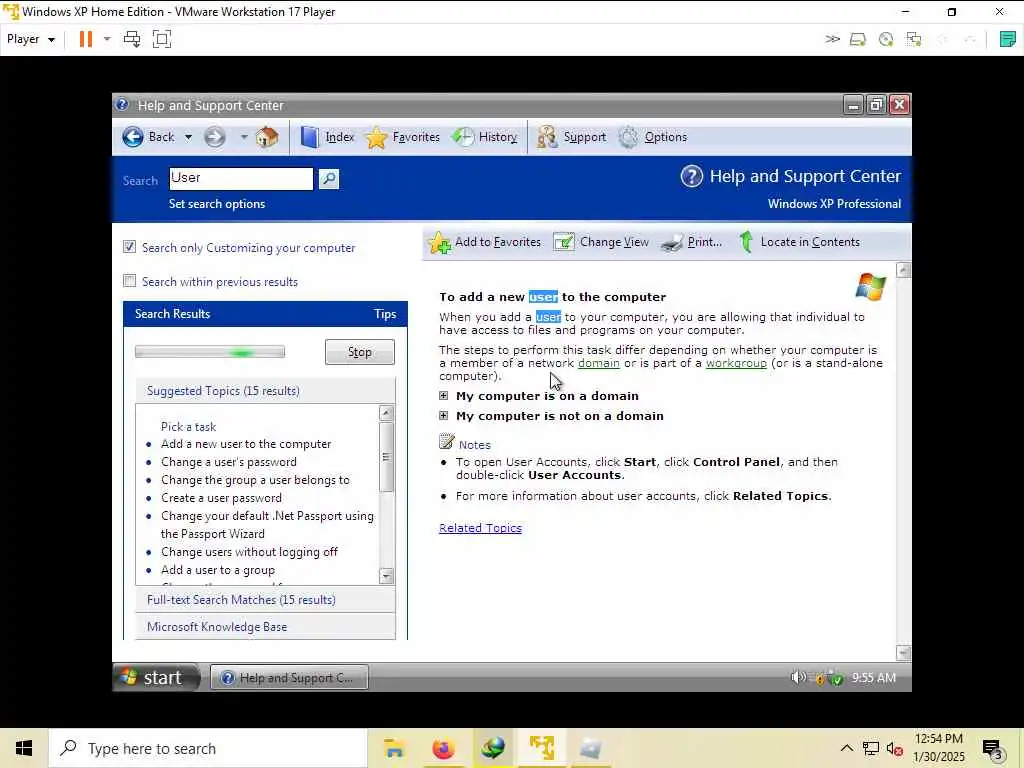Send Ctrl+Alt+Del to virtual machine
This screenshot has width=1024, height=768.
click(x=132, y=39)
